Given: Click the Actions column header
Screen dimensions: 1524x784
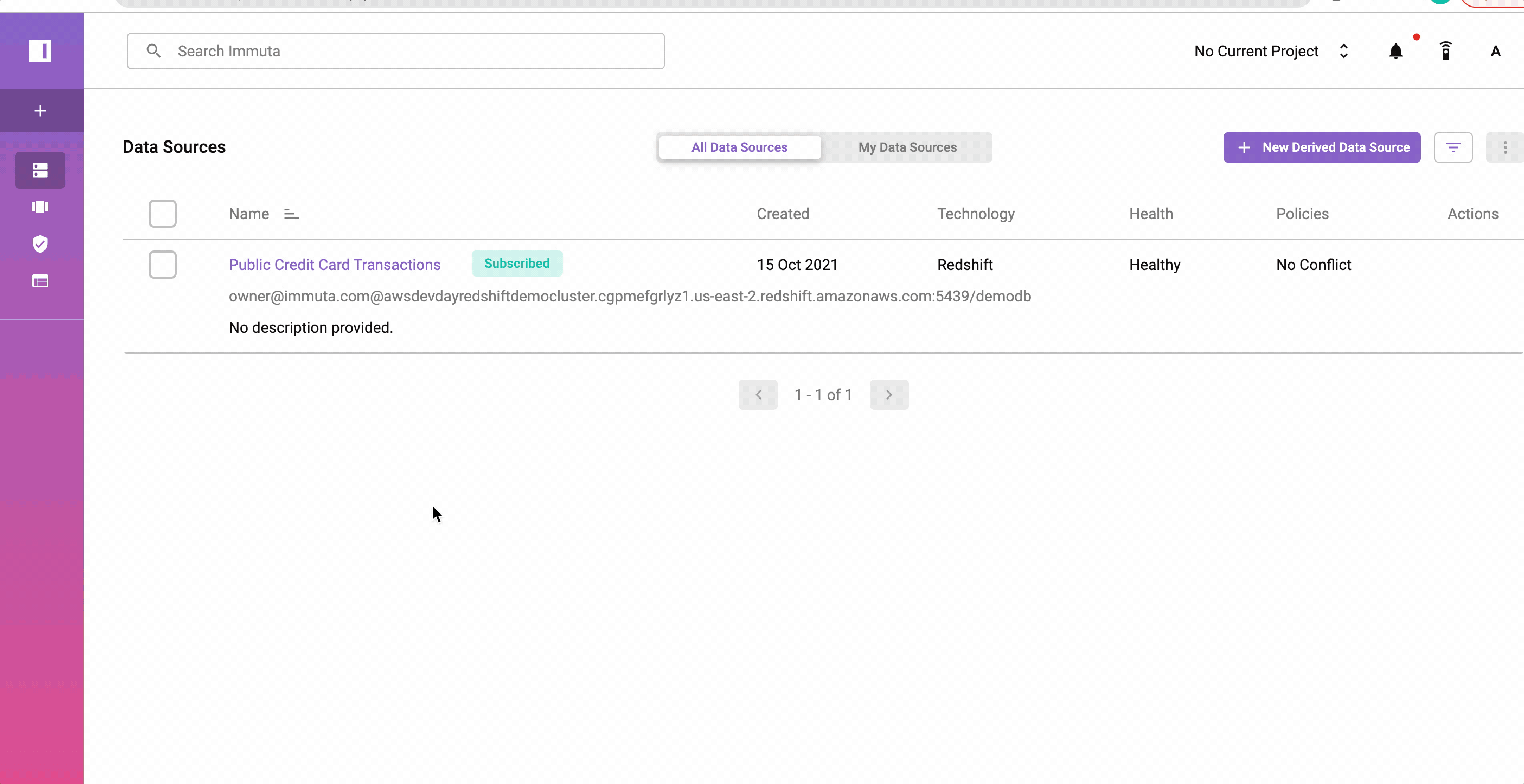Looking at the screenshot, I should pos(1472,214).
